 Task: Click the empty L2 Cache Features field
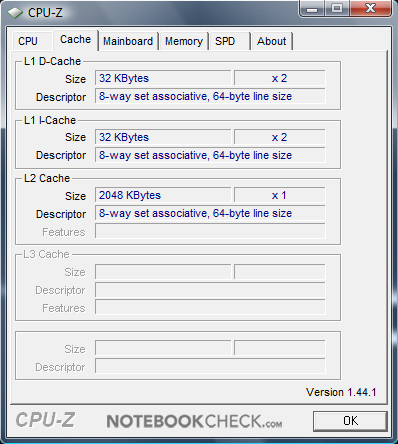pyautogui.click(x=210, y=231)
